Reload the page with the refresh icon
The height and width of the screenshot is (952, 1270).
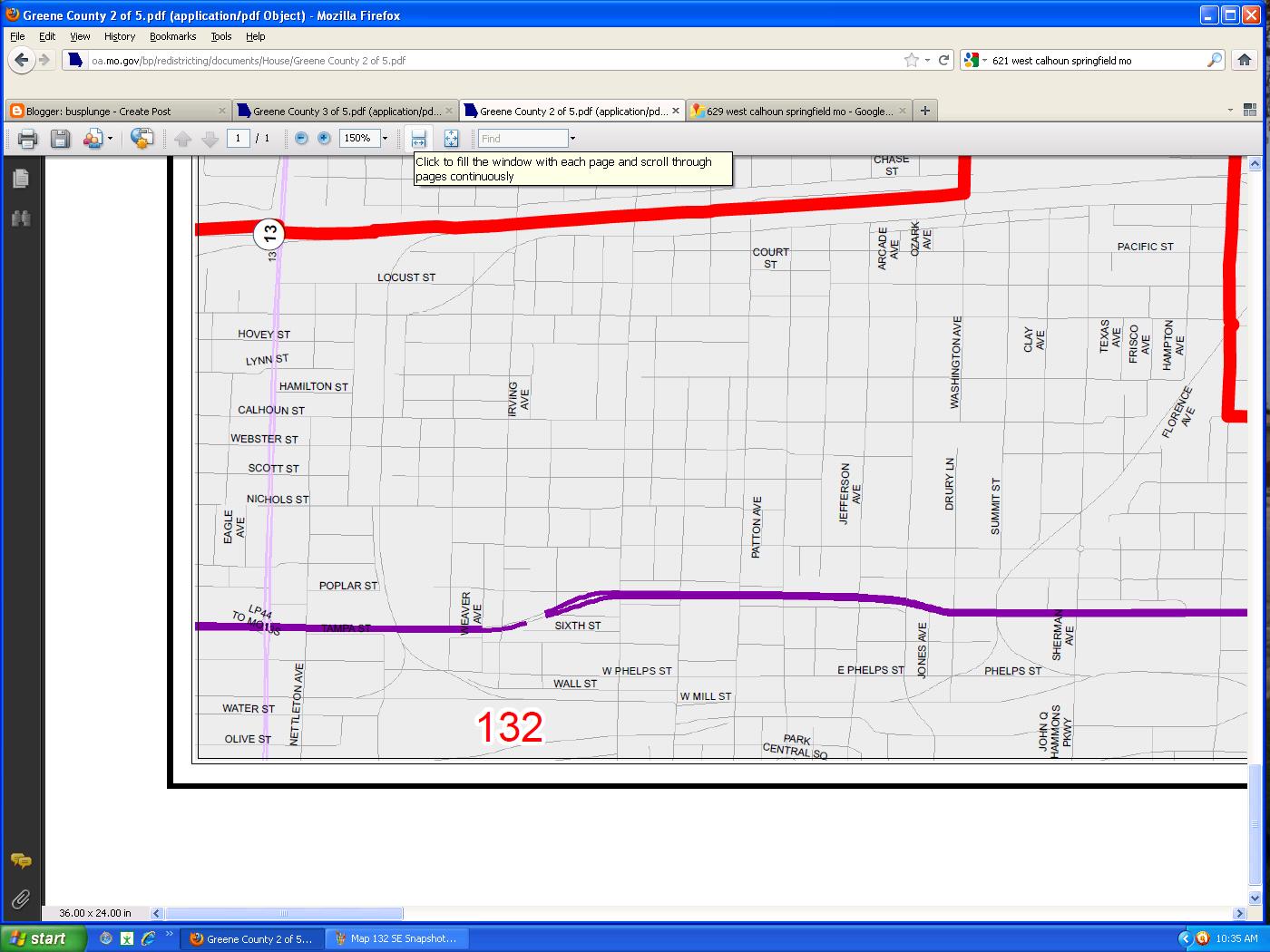pyautogui.click(x=943, y=61)
